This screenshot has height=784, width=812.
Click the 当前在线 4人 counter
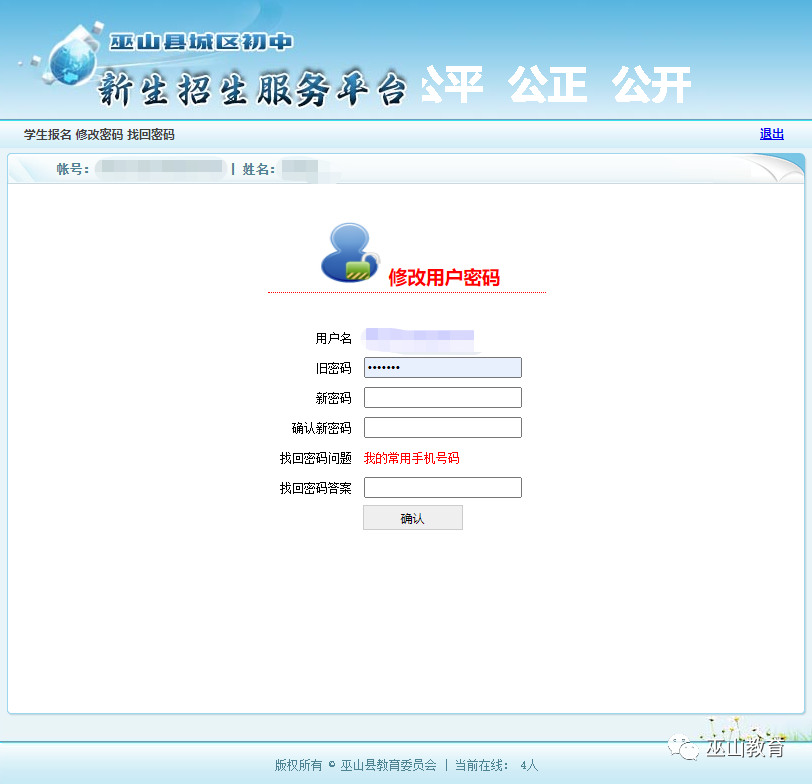(x=497, y=765)
